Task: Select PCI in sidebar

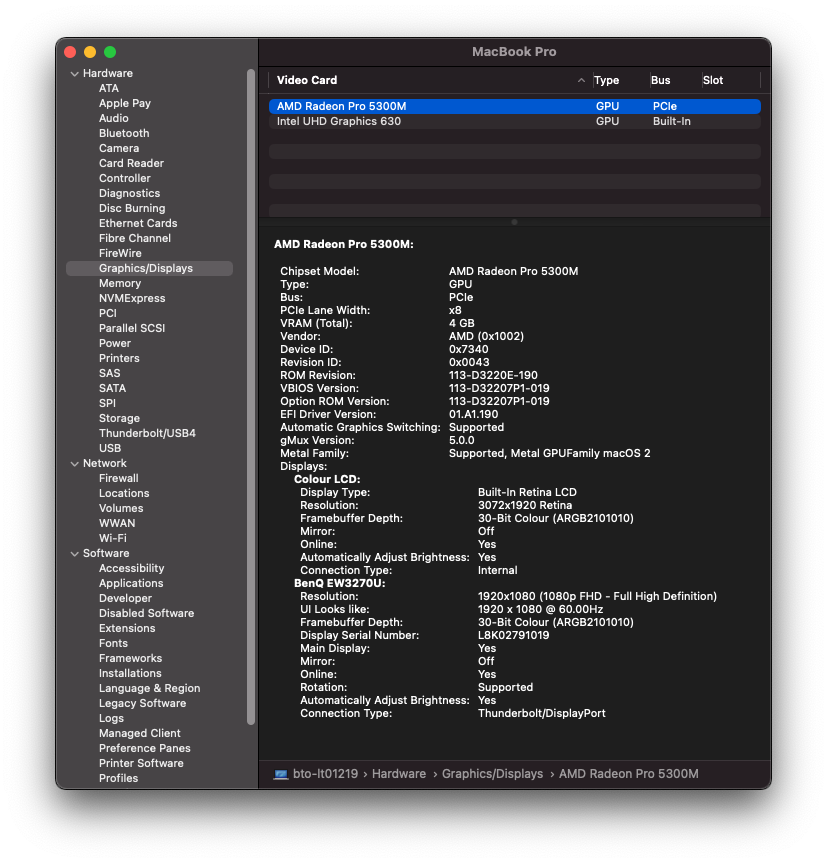Action: (108, 313)
